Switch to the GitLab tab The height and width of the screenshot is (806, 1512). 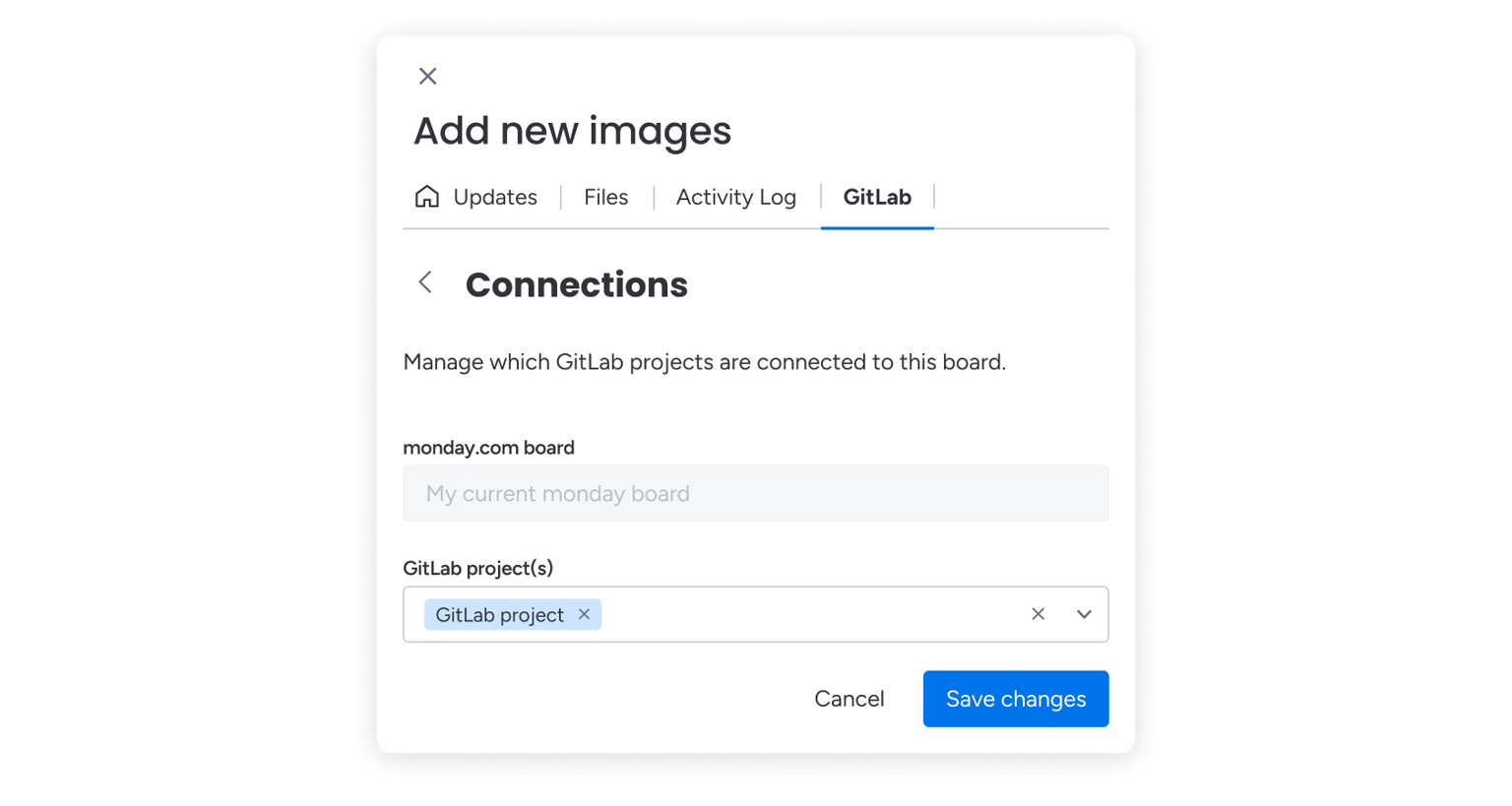(877, 198)
